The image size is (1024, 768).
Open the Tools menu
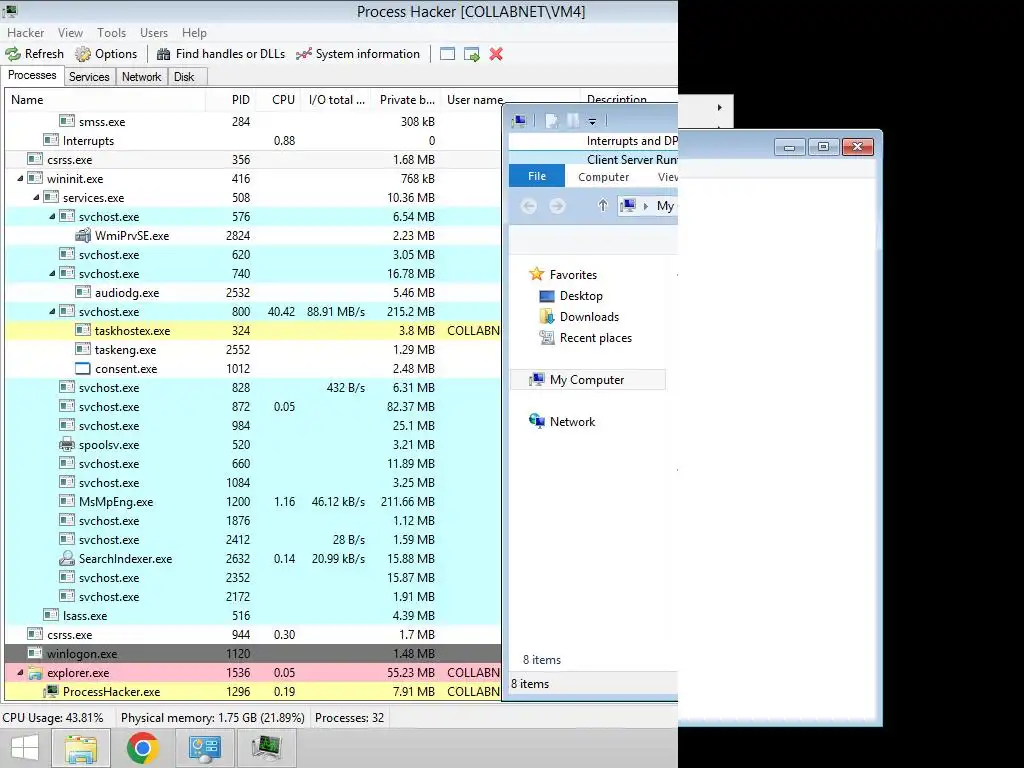(x=111, y=33)
